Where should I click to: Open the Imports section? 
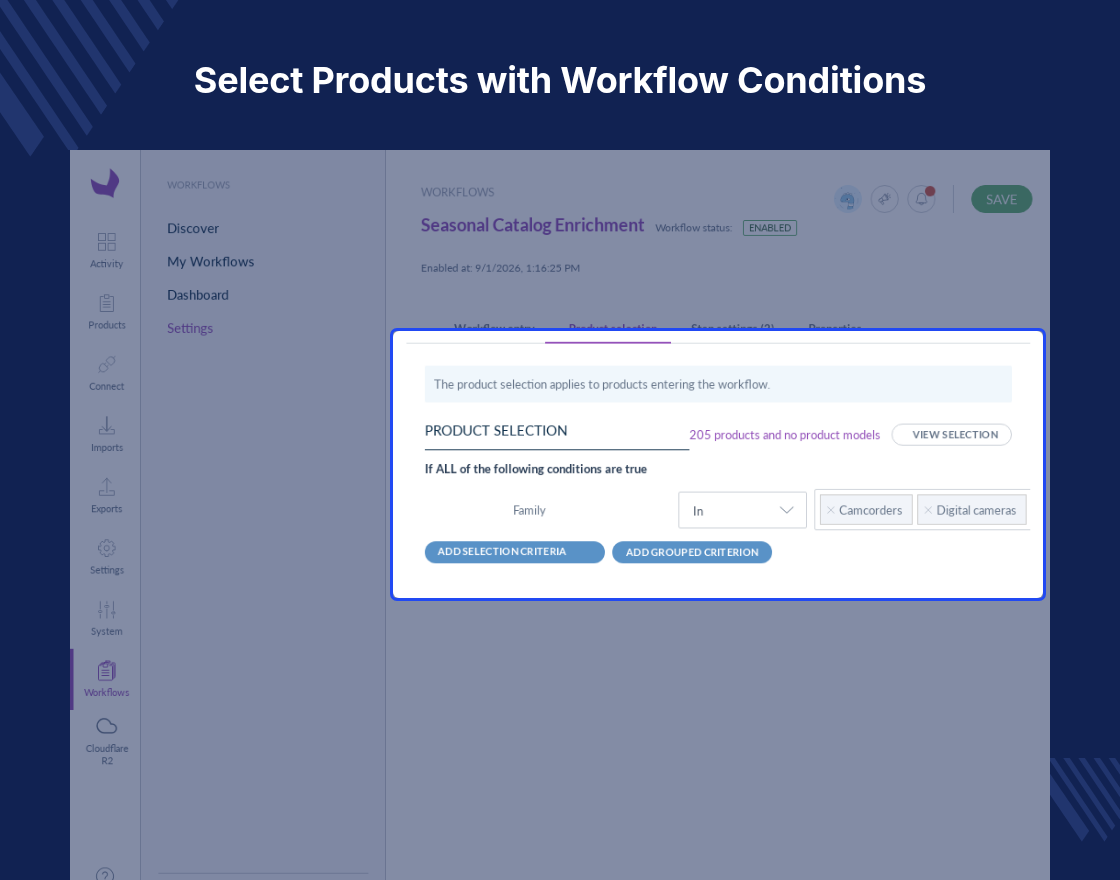[106, 434]
